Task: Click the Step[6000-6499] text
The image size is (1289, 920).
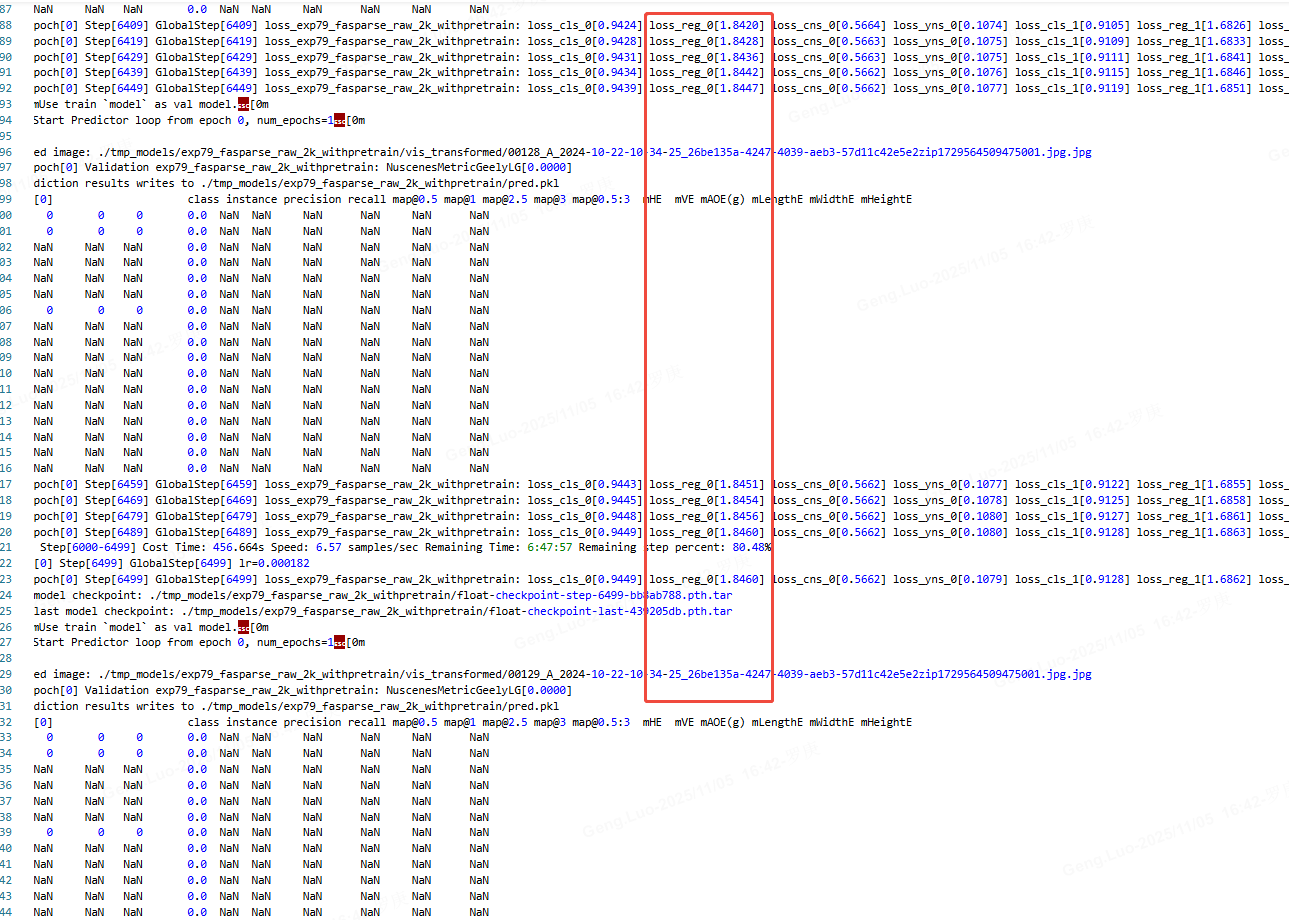Action: (x=89, y=548)
